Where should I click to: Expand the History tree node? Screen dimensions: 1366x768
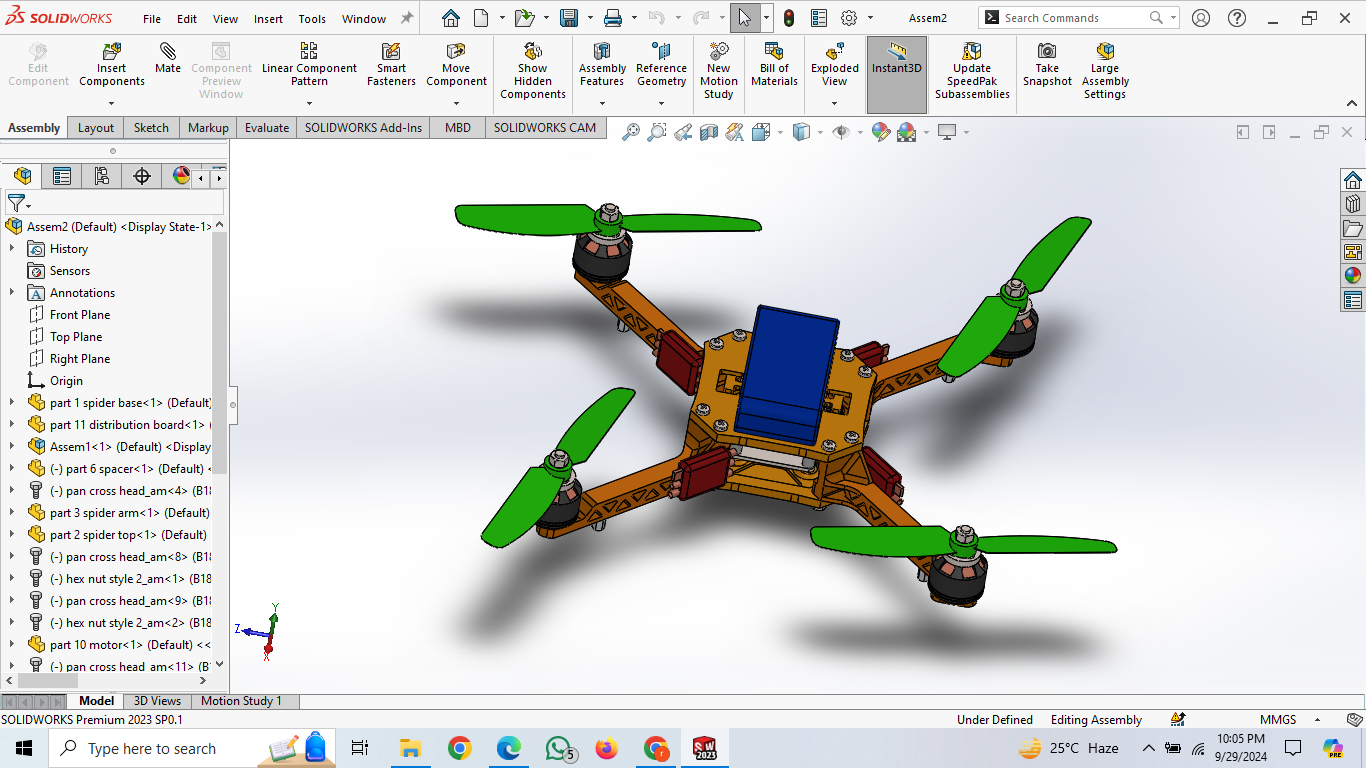pyautogui.click(x=12, y=249)
